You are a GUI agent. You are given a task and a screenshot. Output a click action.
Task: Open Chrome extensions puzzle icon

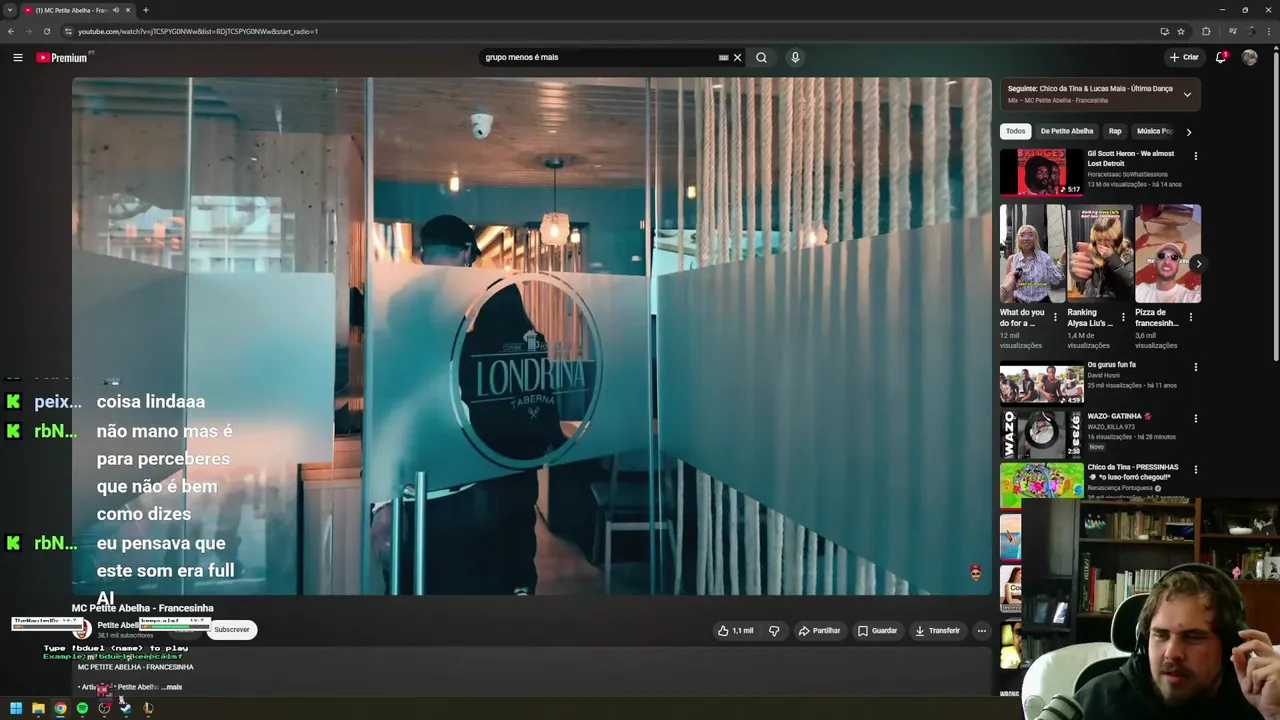point(1206,31)
